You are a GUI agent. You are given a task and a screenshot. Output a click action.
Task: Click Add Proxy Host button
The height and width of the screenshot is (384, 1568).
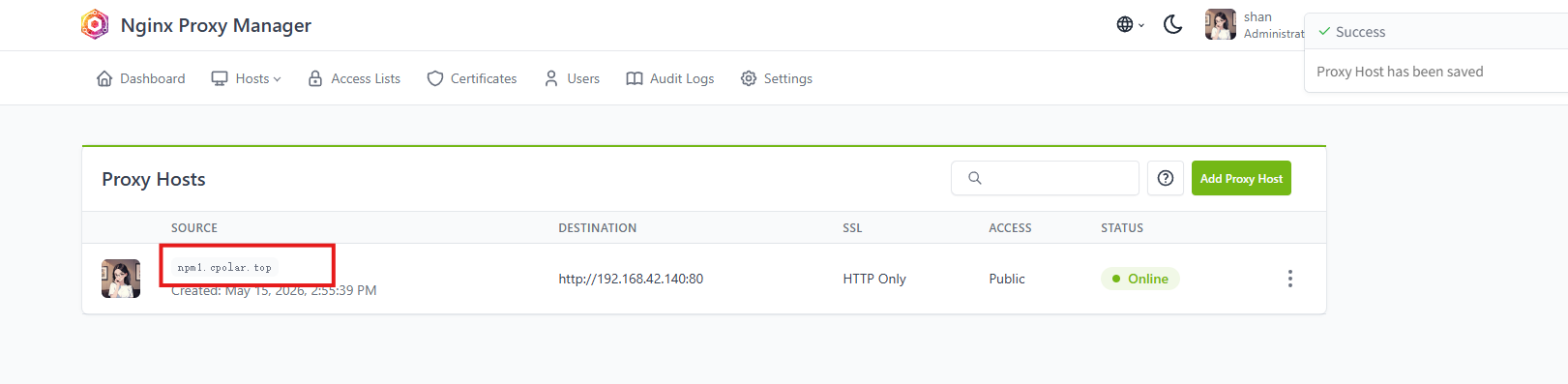pos(1241,178)
